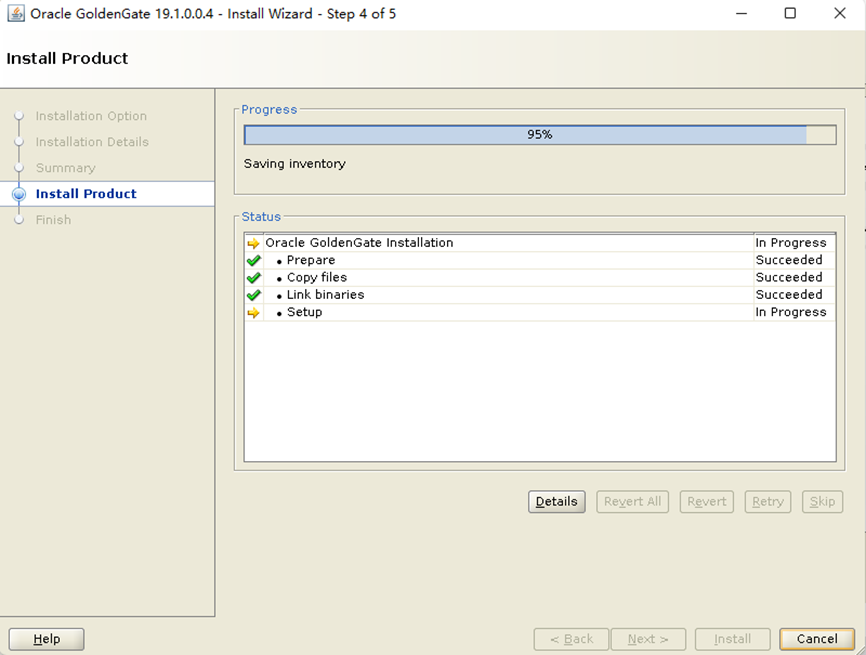Image resolution: width=866 pixels, height=655 pixels.
Task: Click Succeeded status of Link binaries
Action: click(x=789, y=294)
